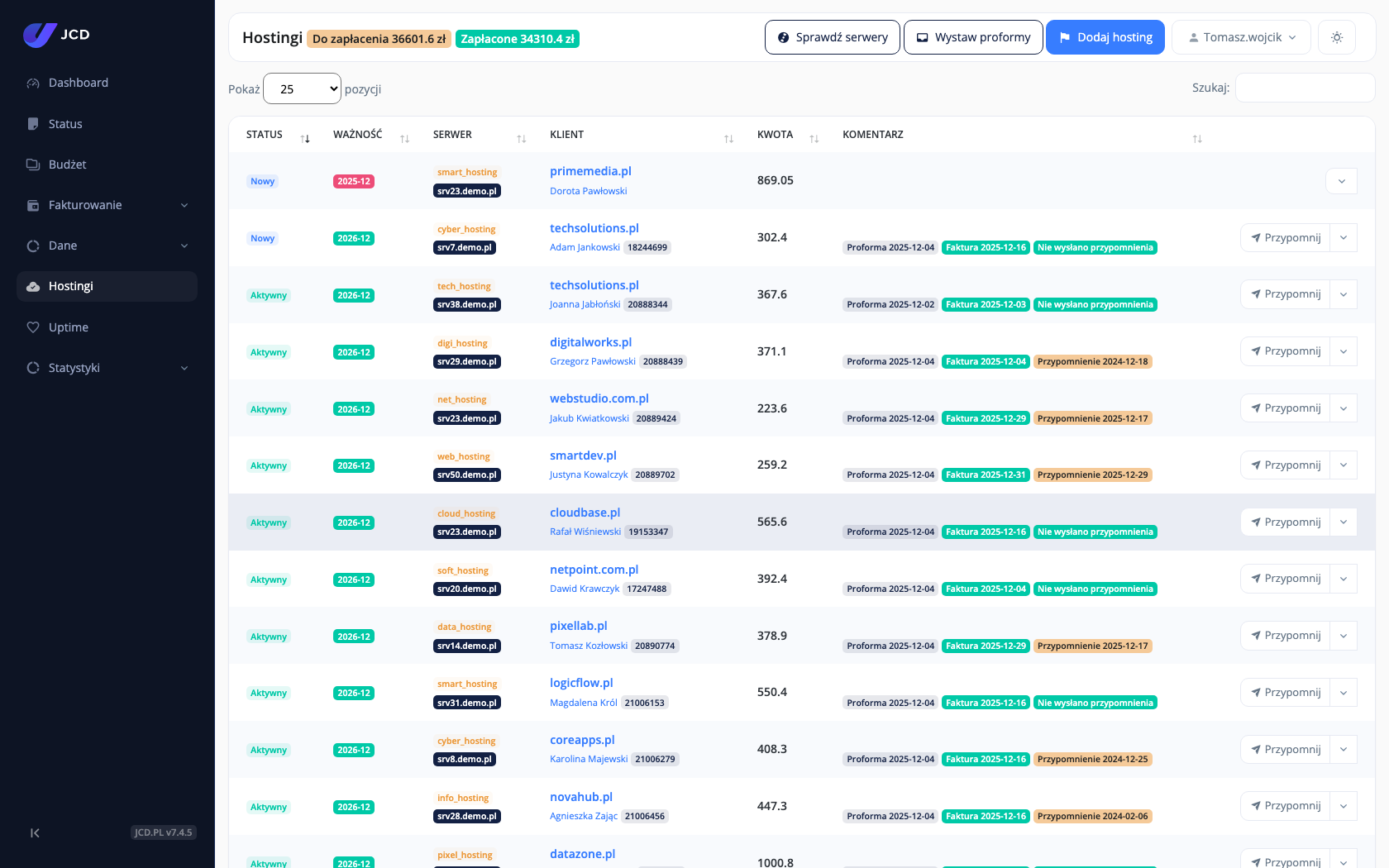Sort the table by the Status column arrows
Viewport: 1389px width, 868px height.
click(305, 139)
